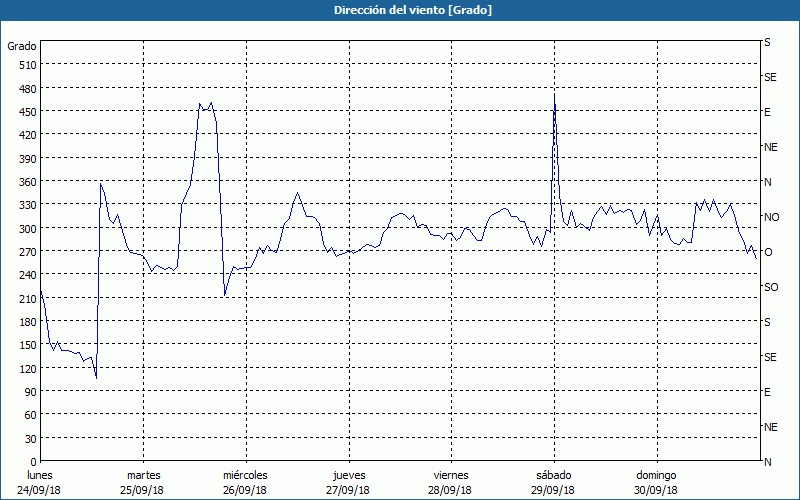Screen dimensions: 800x500
Task: Click the chart title 'Dirección del viento [Grado]'
Action: point(413,10)
